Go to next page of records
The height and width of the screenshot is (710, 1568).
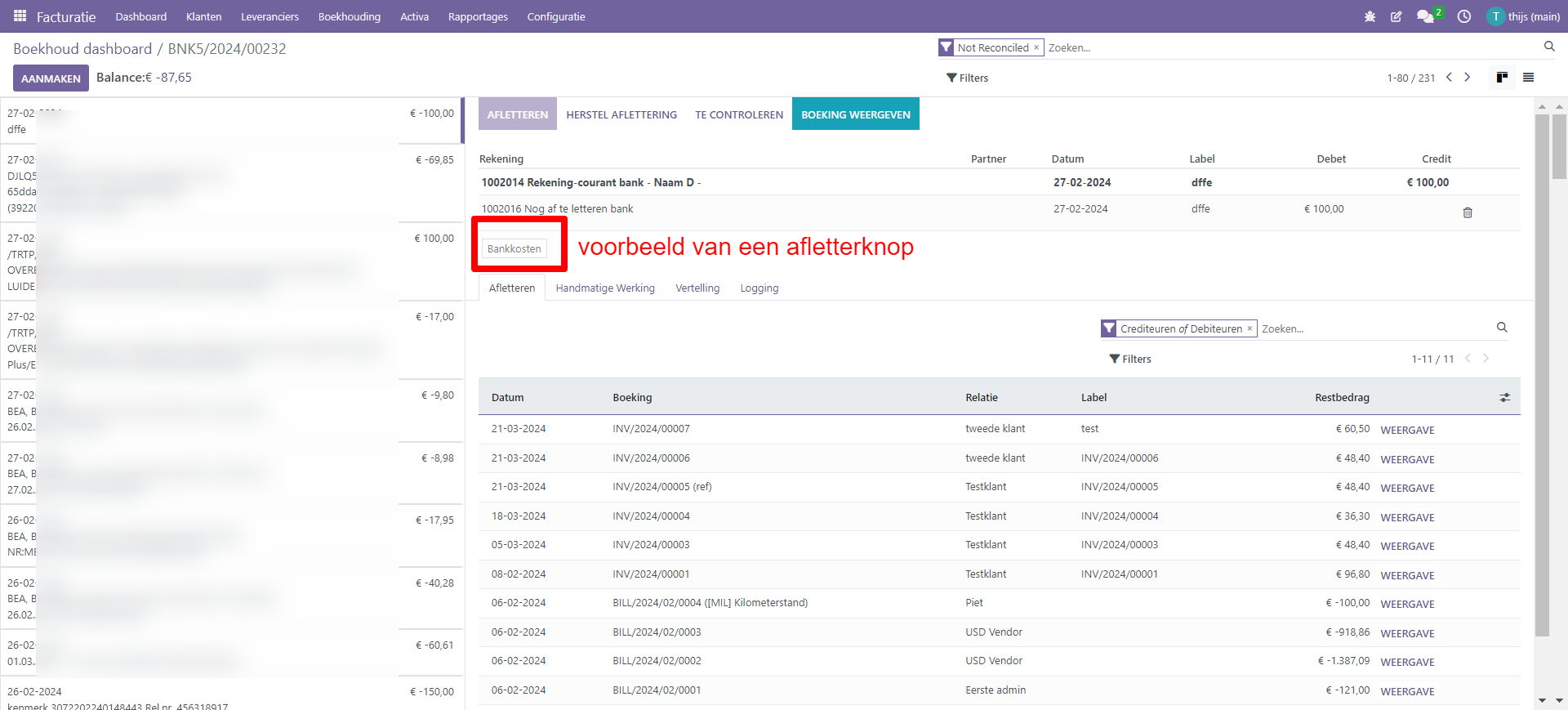[1468, 78]
